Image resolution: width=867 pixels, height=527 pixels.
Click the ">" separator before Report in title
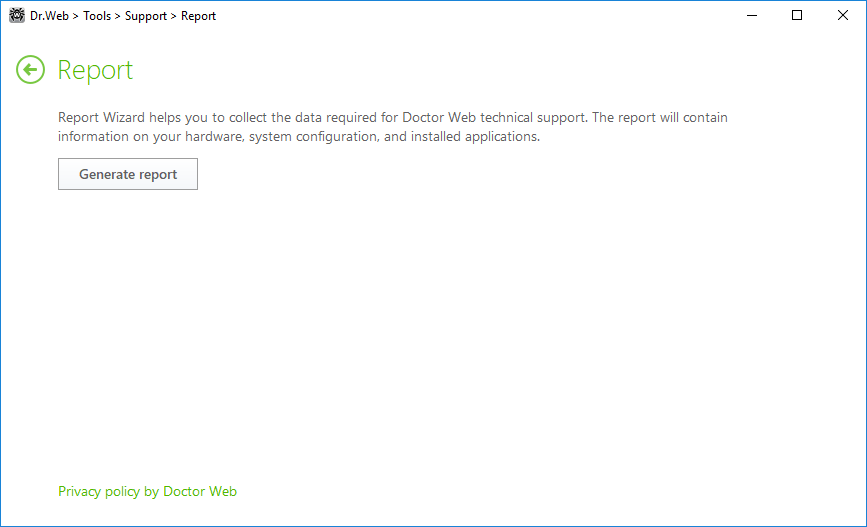click(x=174, y=17)
